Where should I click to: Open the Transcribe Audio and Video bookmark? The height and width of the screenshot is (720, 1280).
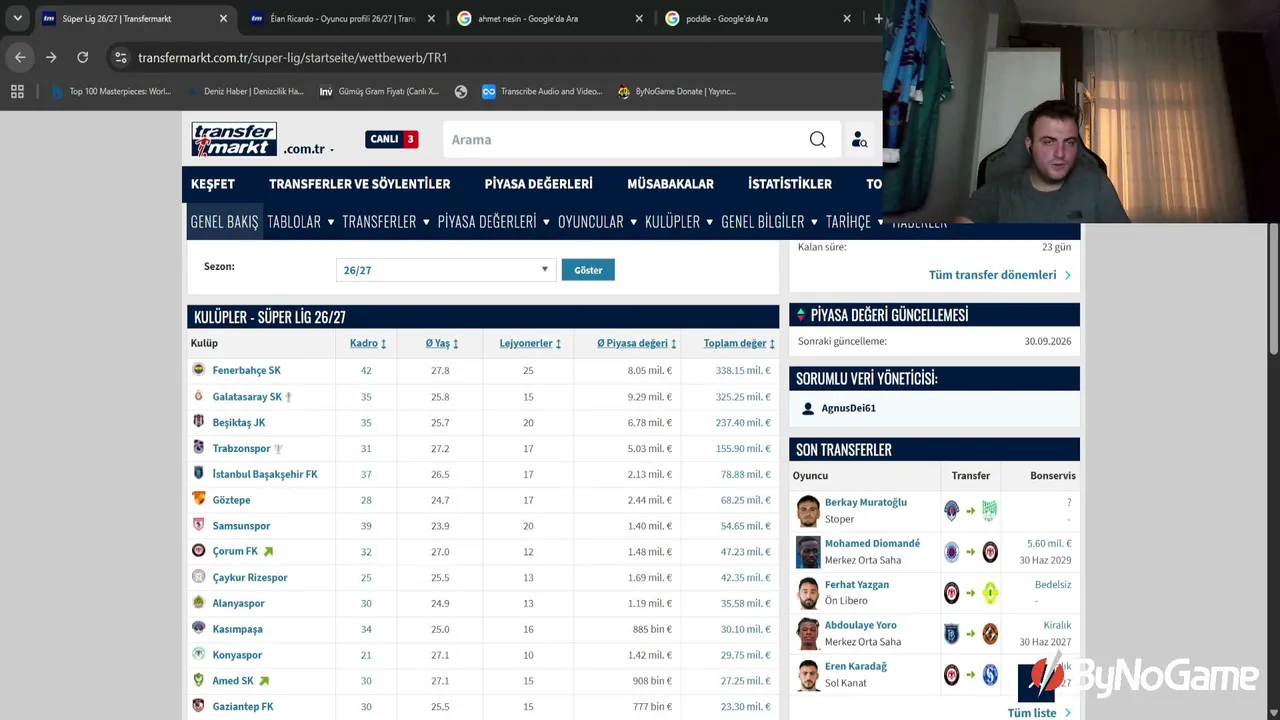[x=542, y=91]
